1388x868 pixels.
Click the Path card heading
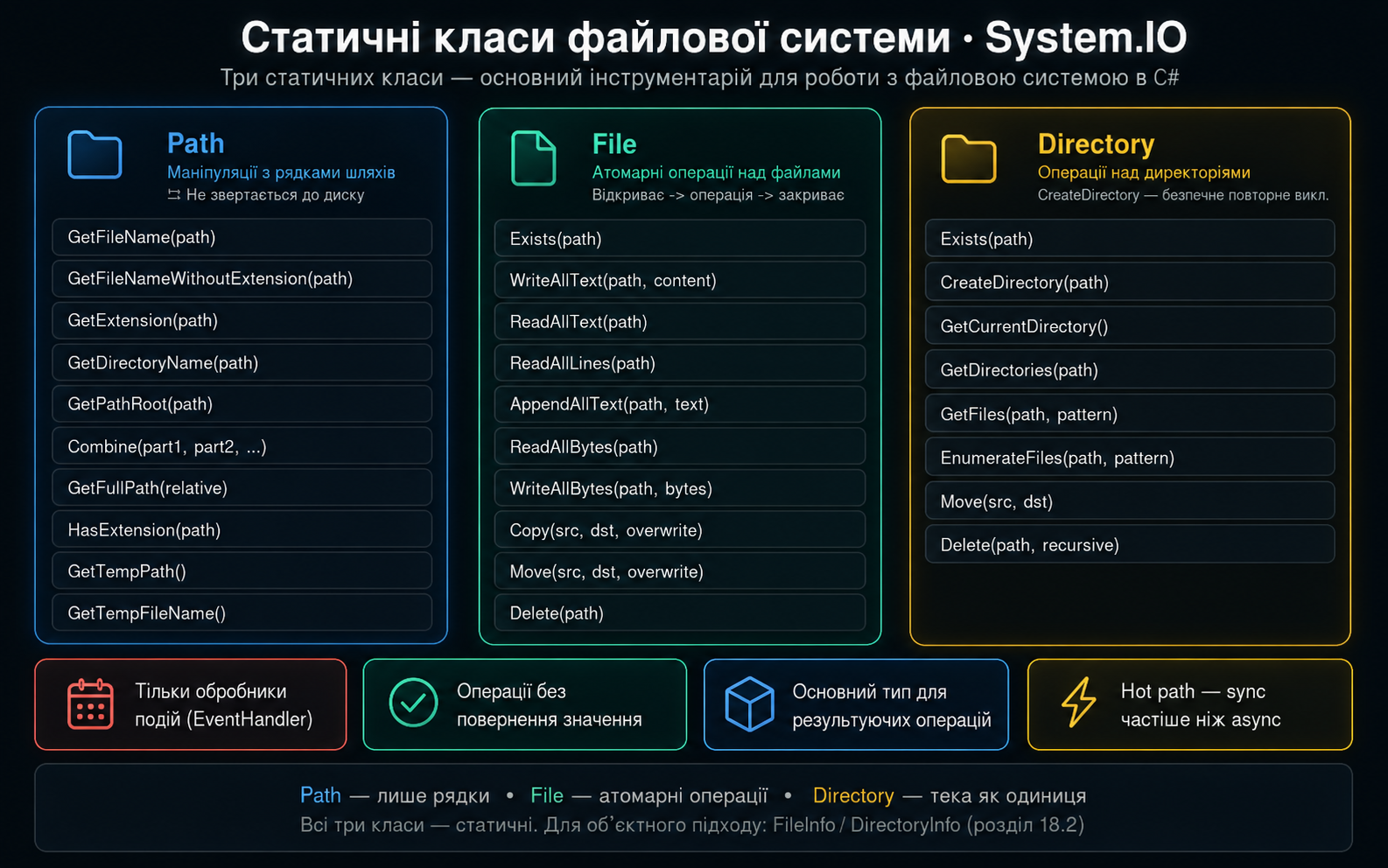pyautogui.click(x=195, y=143)
